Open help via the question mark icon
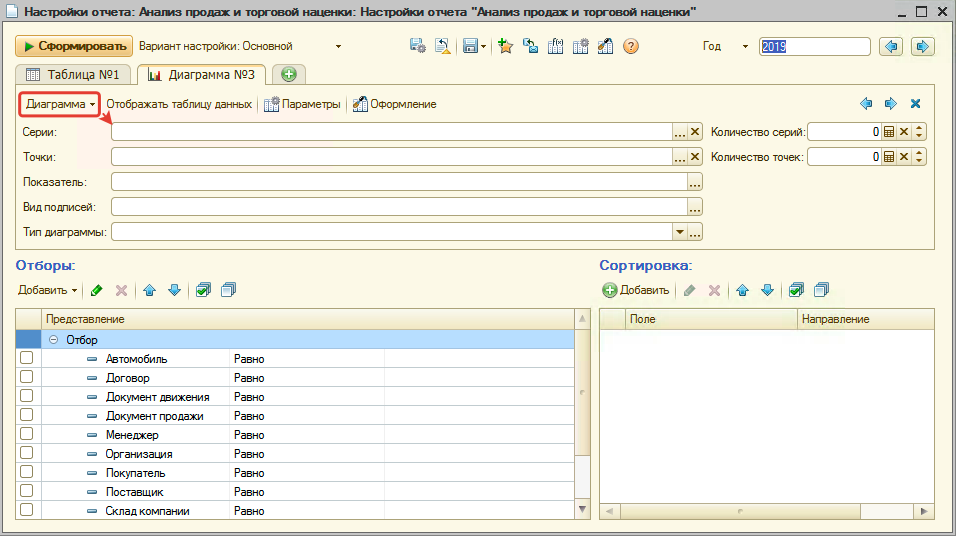 (631, 47)
